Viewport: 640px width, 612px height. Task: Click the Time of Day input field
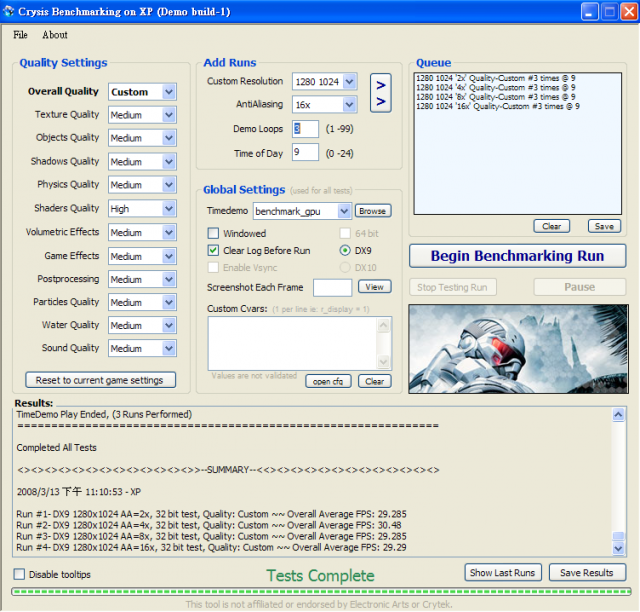[x=305, y=152]
